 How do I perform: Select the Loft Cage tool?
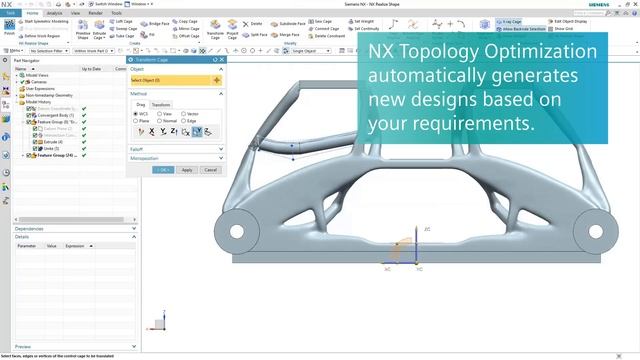coord(121,21)
